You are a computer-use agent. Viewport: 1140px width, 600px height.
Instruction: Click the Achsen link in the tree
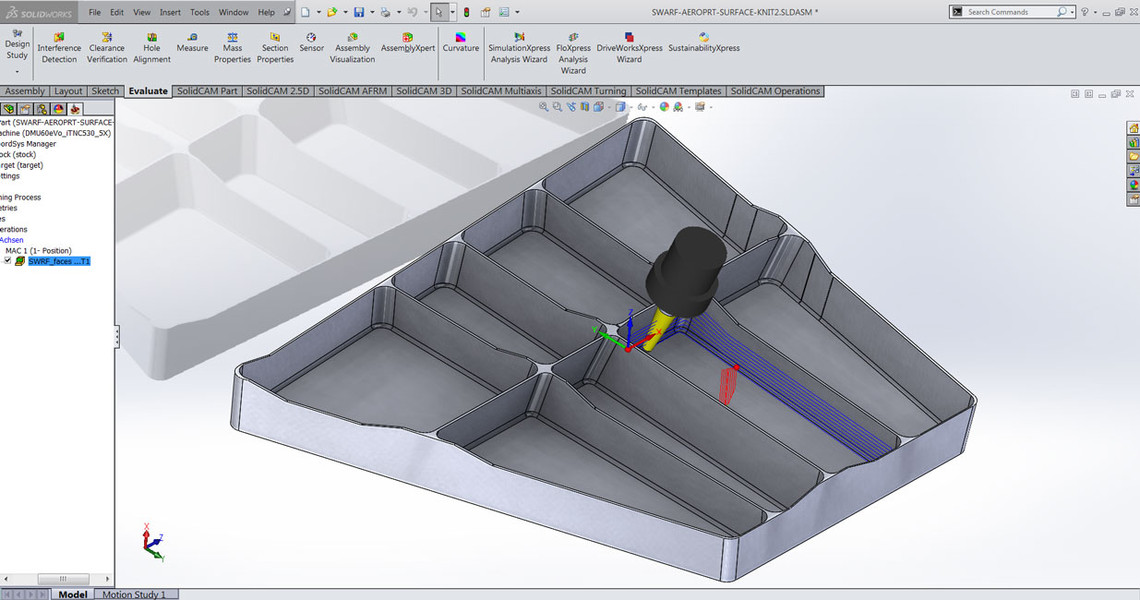[x=12, y=239]
